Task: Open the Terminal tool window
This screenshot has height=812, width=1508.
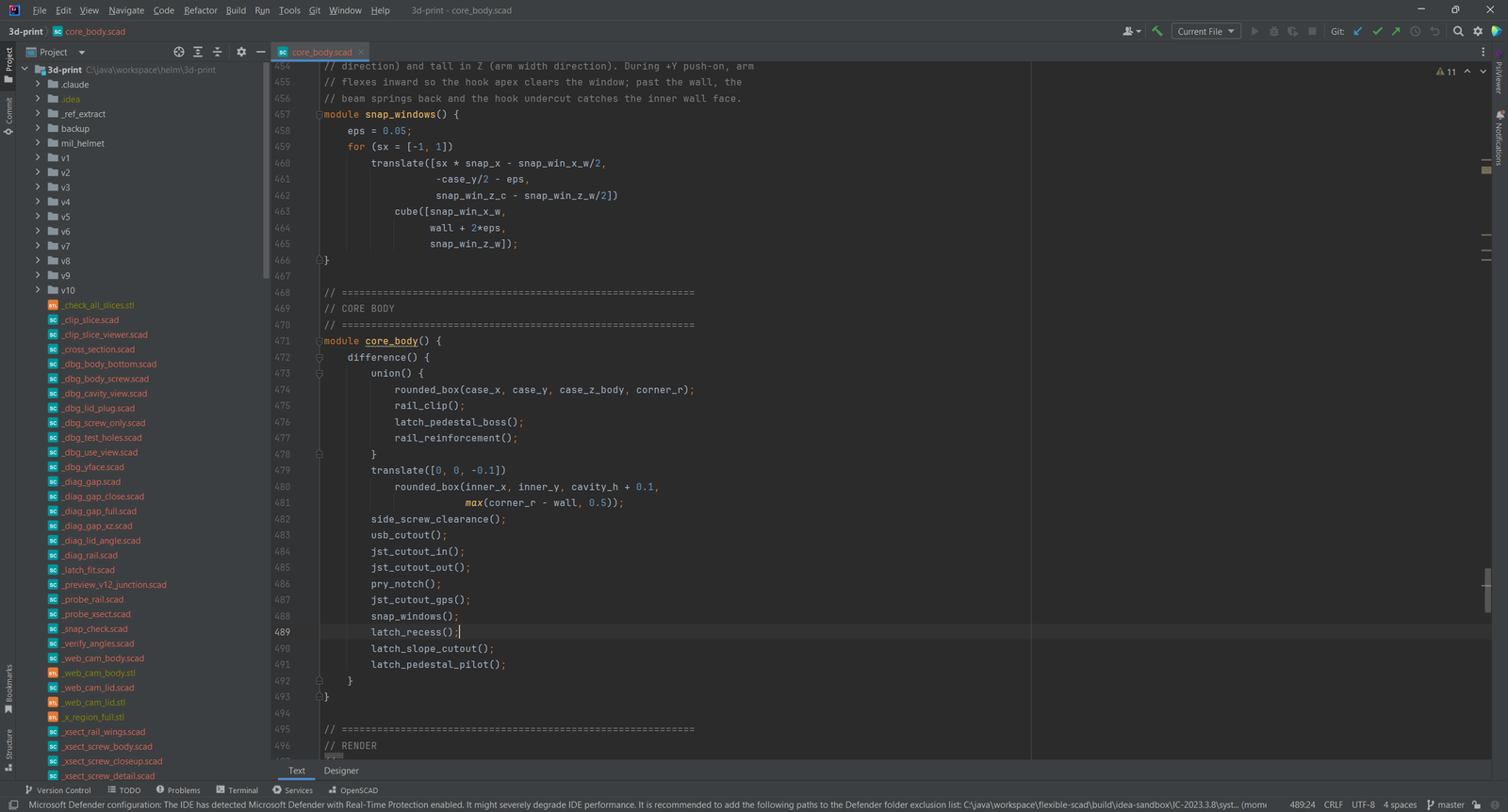Action: [x=237, y=790]
